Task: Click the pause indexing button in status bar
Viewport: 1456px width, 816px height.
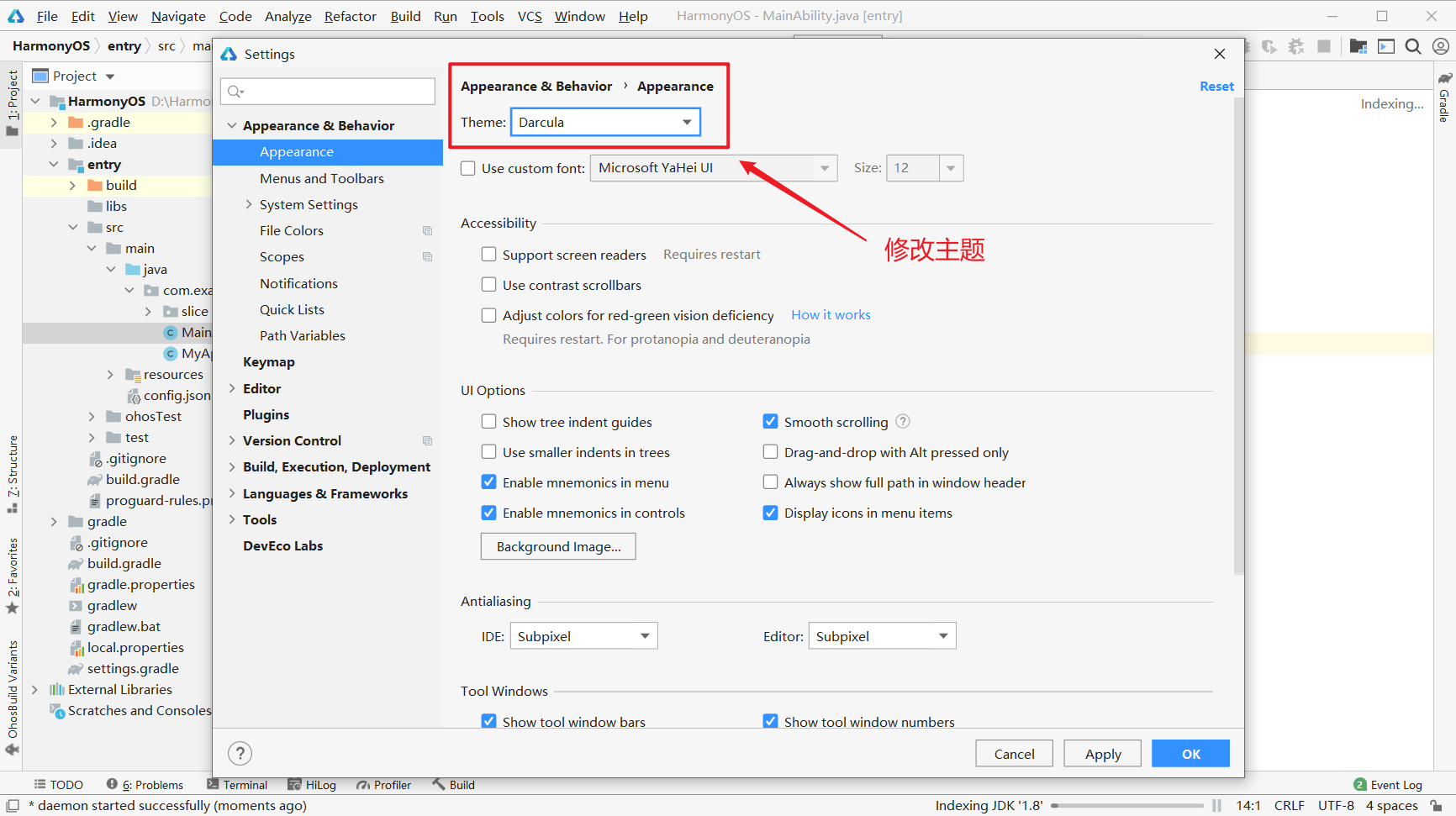Action: click(x=1216, y=805)
